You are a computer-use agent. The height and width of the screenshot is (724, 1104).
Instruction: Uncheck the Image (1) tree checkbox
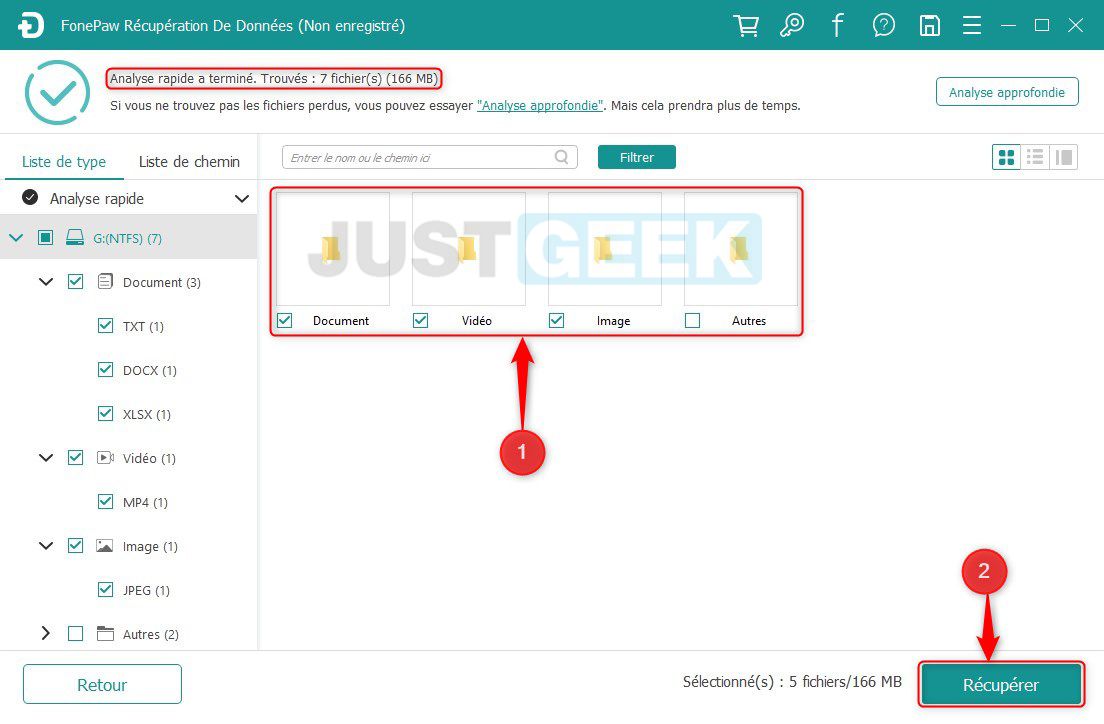(x=75, y=546)
